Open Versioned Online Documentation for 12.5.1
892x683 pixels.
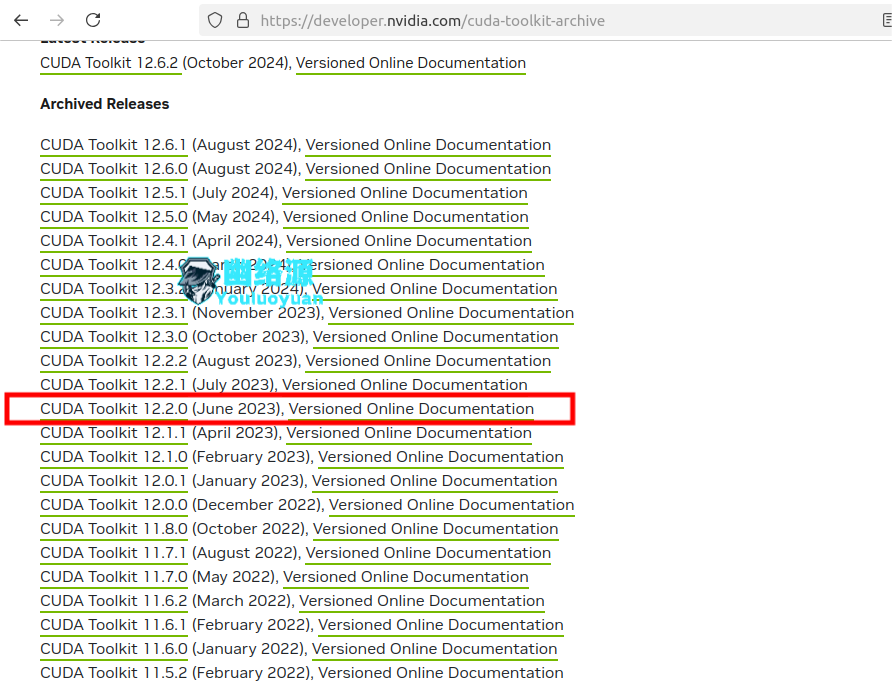click(405, 193)
